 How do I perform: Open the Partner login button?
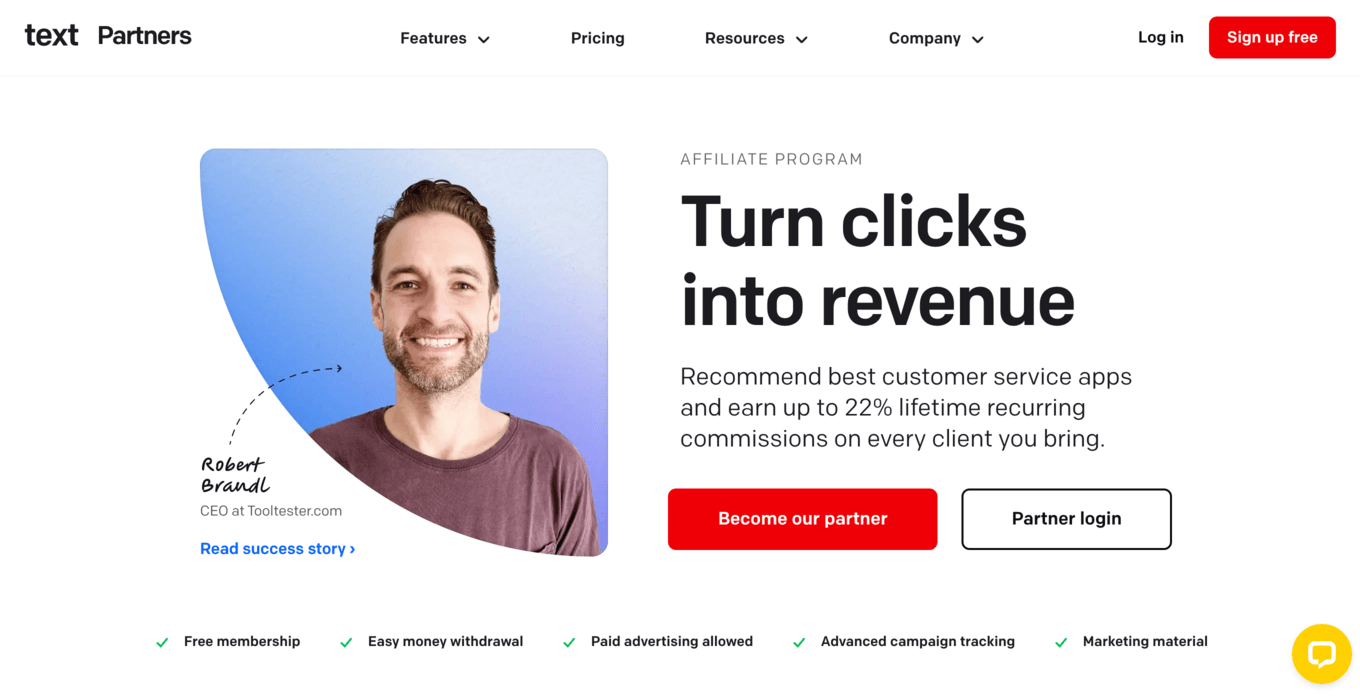(x=1067, y=519)
